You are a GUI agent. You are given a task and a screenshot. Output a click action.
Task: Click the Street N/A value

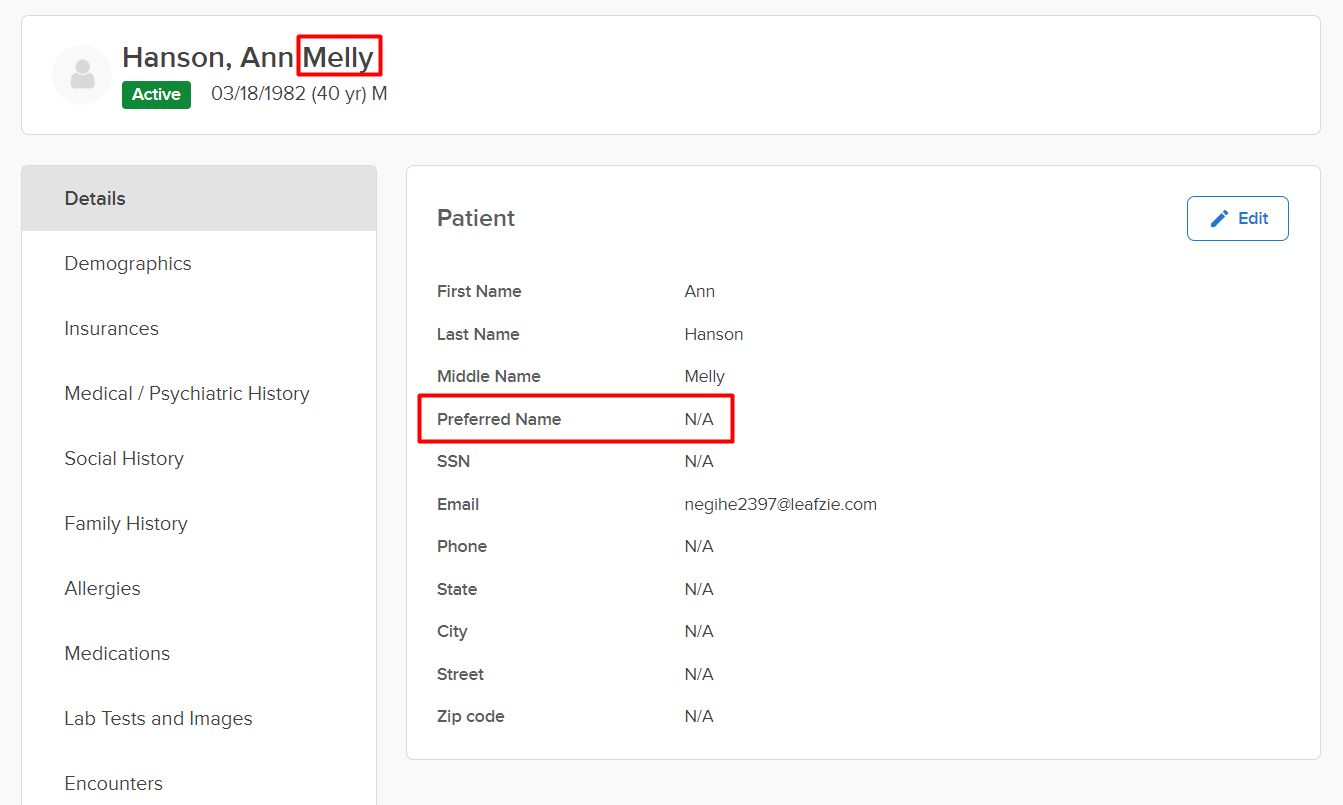click(699, 674)
